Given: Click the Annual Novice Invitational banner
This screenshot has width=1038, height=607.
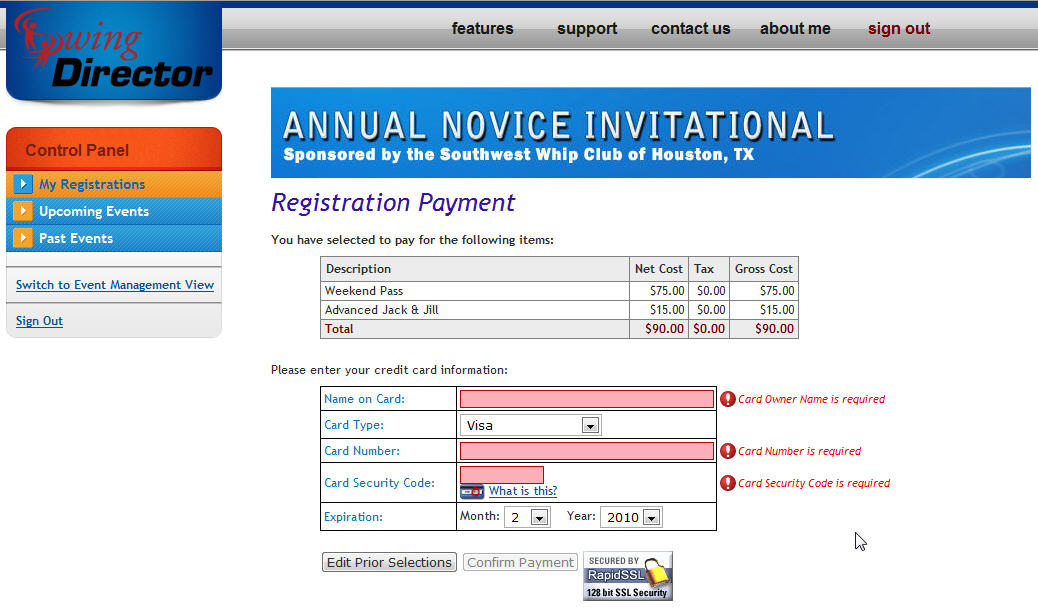Looking at the screenshot, I should (651, 132).
